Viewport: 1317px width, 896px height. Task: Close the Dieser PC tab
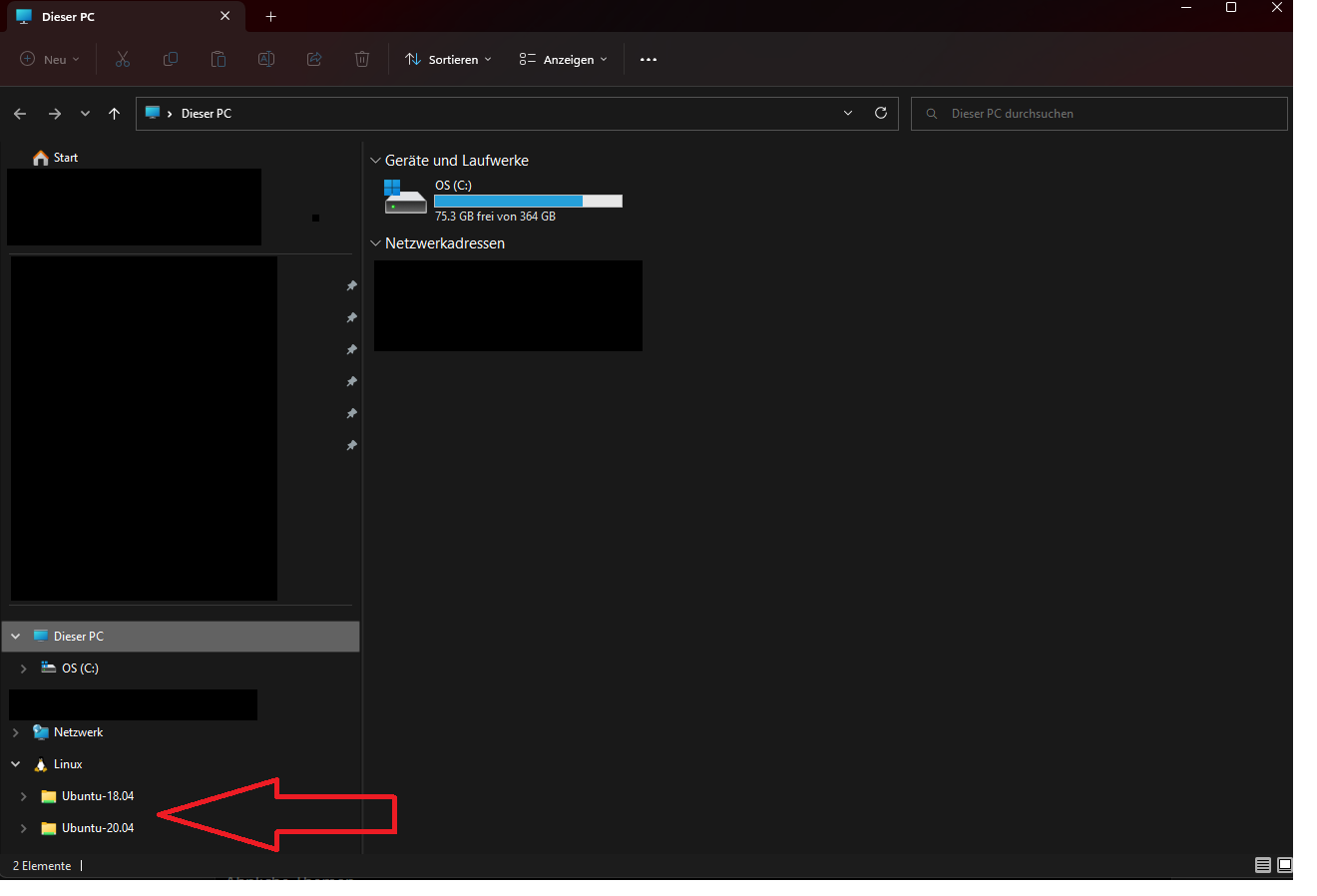[x=225, y=16]
